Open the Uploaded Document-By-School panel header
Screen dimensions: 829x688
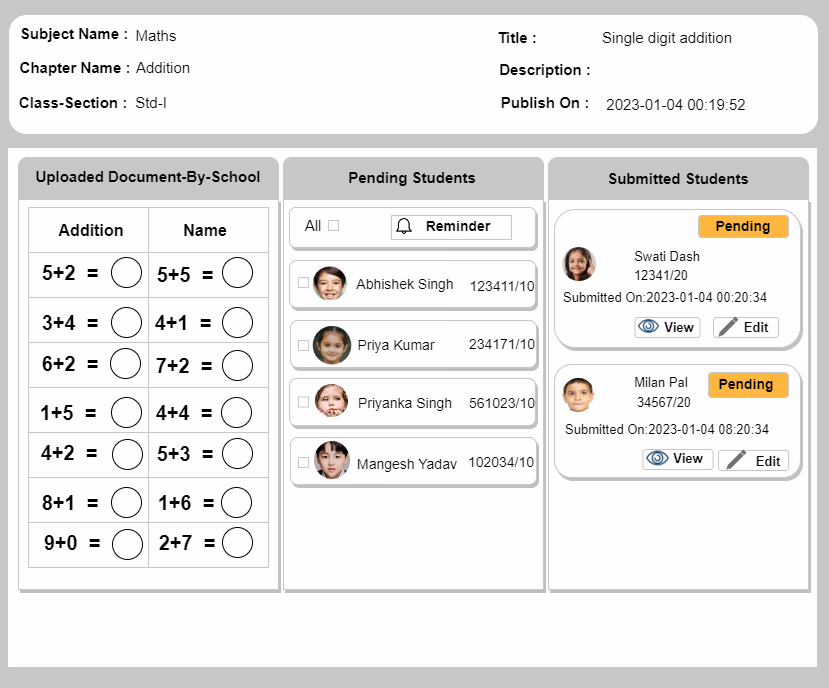pyautogui.click(x=148, y=177)
